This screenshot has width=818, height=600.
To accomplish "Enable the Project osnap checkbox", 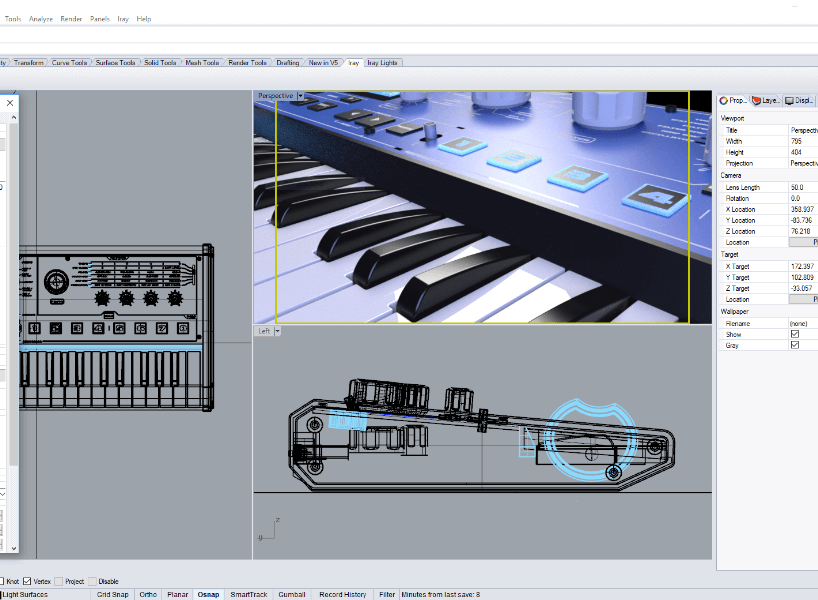I will point(59,581).
